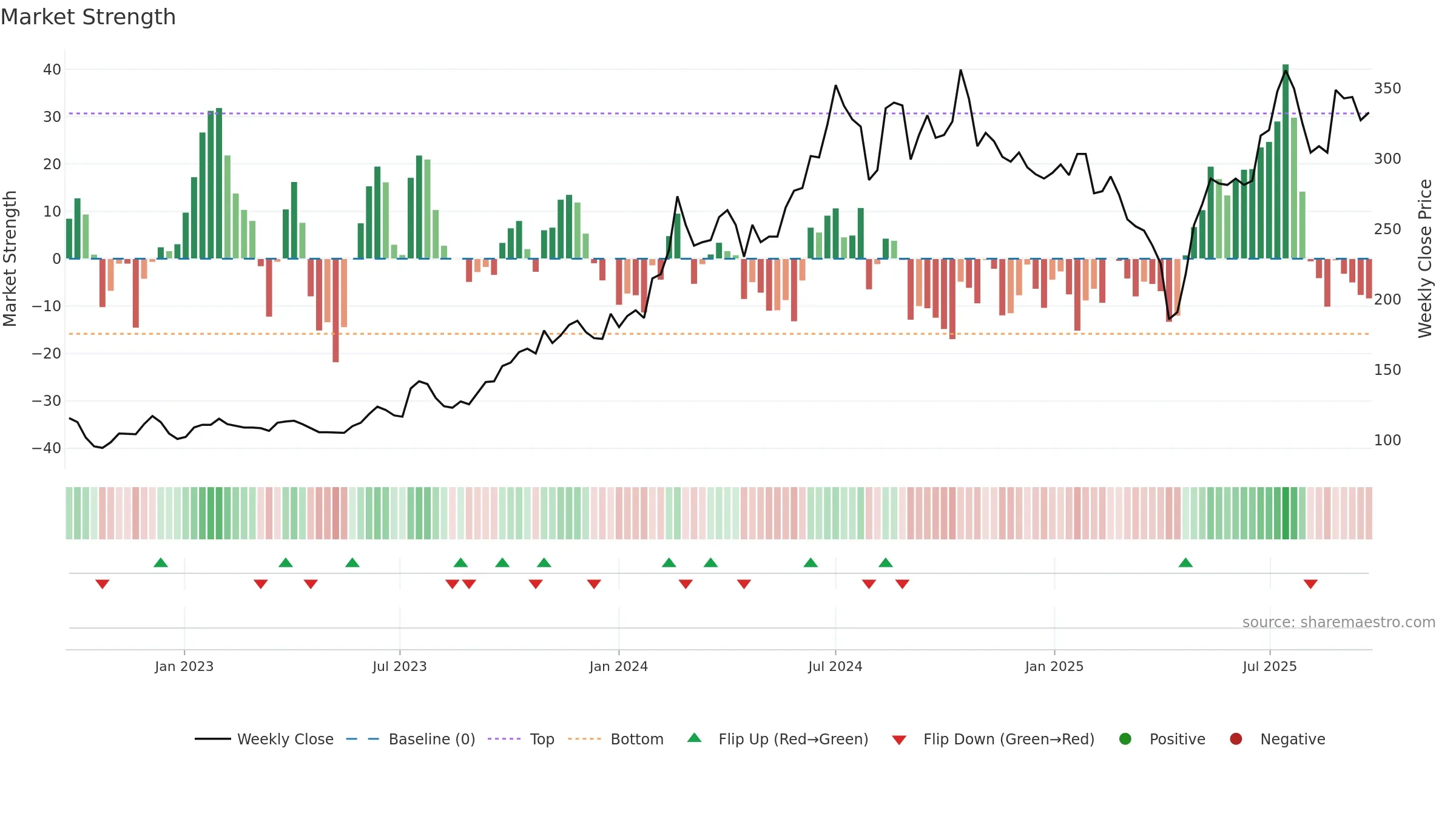Click the Jan 2023 axis label

point(184,667)
